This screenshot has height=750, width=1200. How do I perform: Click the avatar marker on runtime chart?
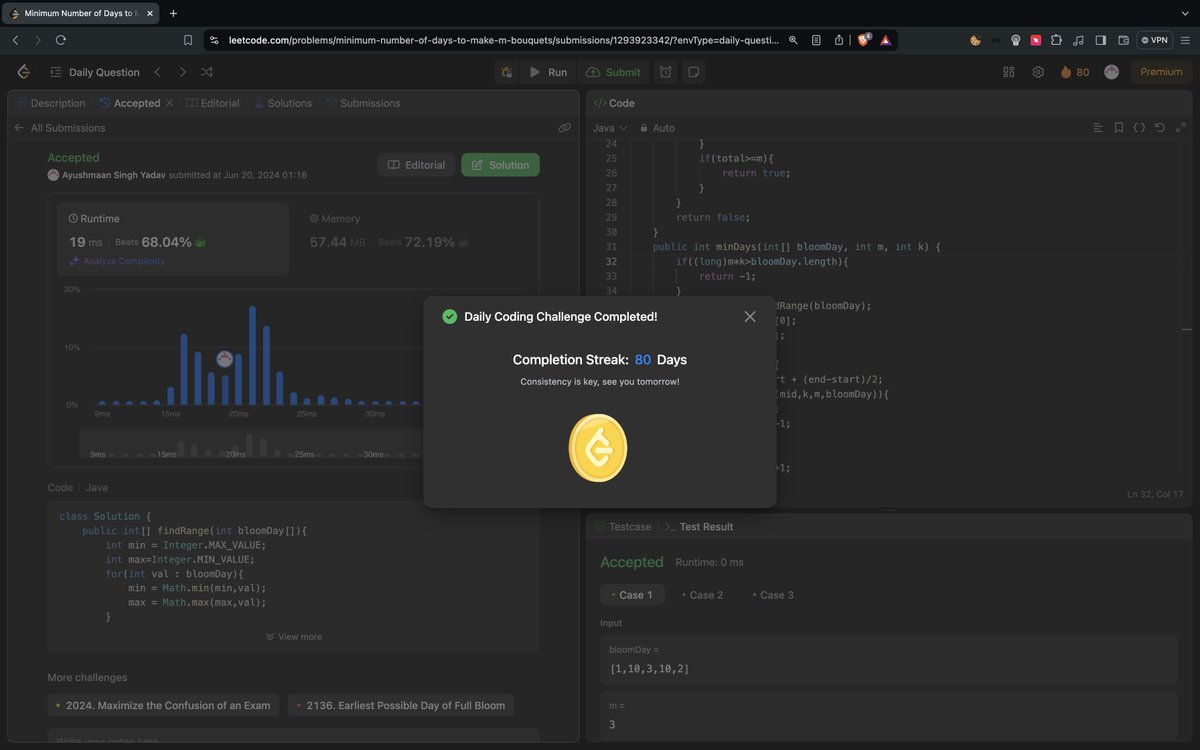coord(225,359)
